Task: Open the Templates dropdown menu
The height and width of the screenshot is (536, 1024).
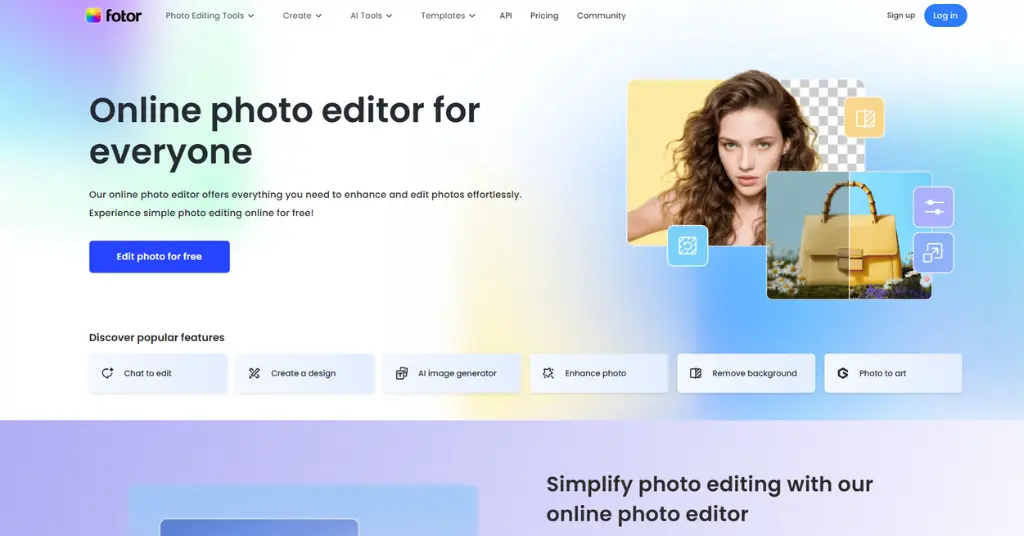Action: coord(448,16)
